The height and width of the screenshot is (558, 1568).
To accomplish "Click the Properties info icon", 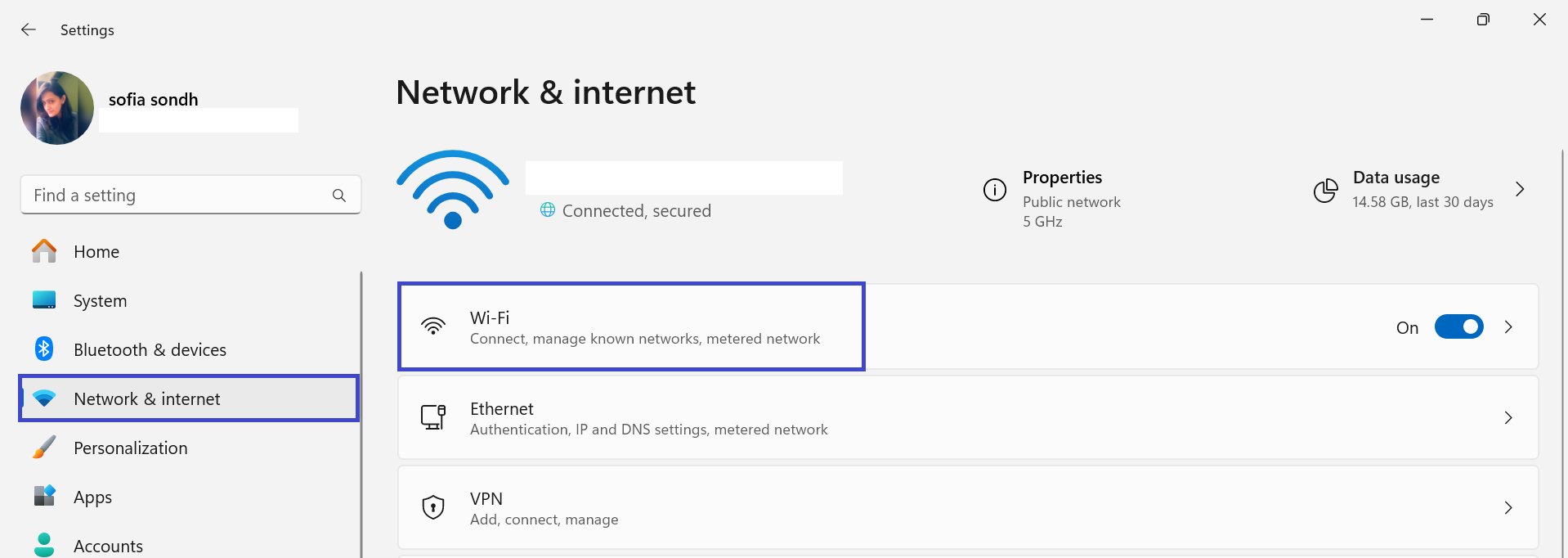I will coord(994,191).
